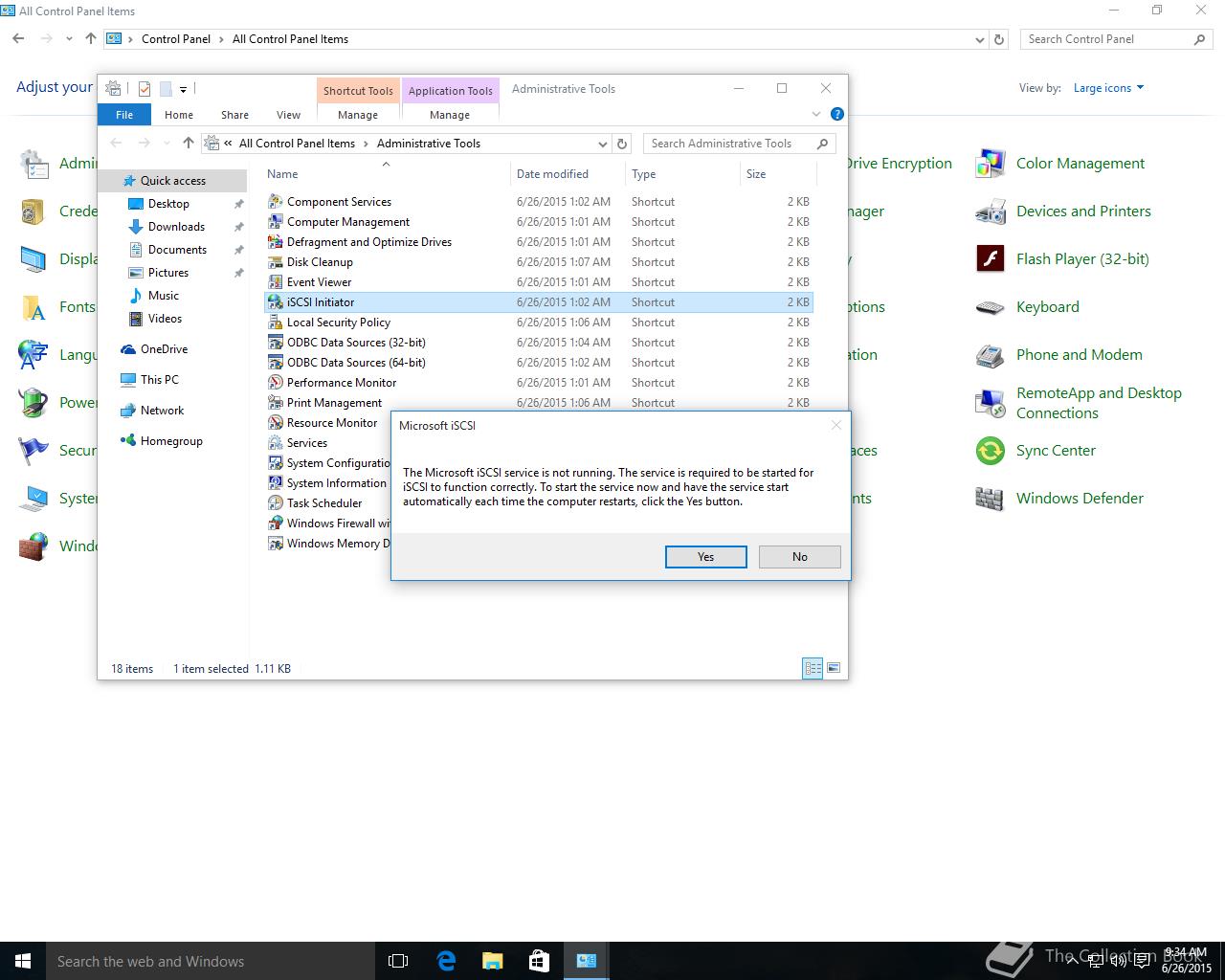This screenshot has height=980, width=1225.
Task: Click Yes in the Microsoft iSCSI dialog
Action: click(x=705, y=557)
